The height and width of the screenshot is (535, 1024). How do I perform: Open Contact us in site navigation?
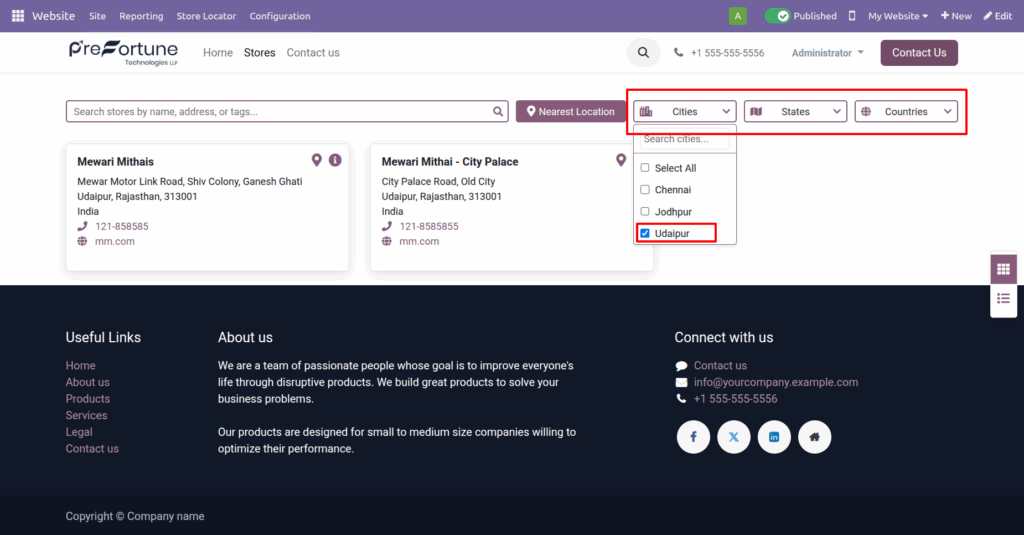(313, 53)
